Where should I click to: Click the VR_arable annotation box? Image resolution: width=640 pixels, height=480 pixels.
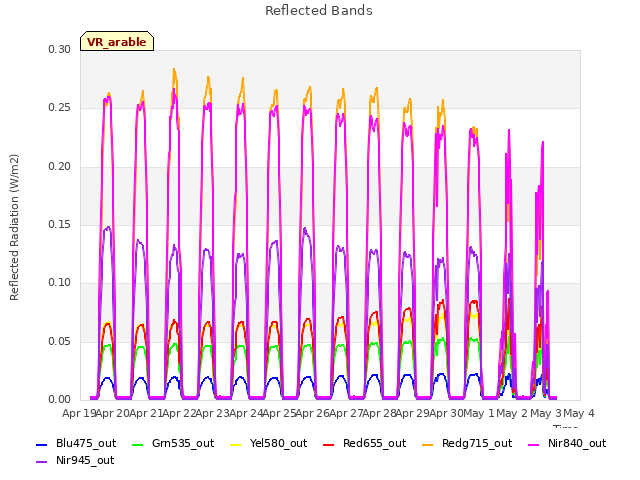pos(117,41)
